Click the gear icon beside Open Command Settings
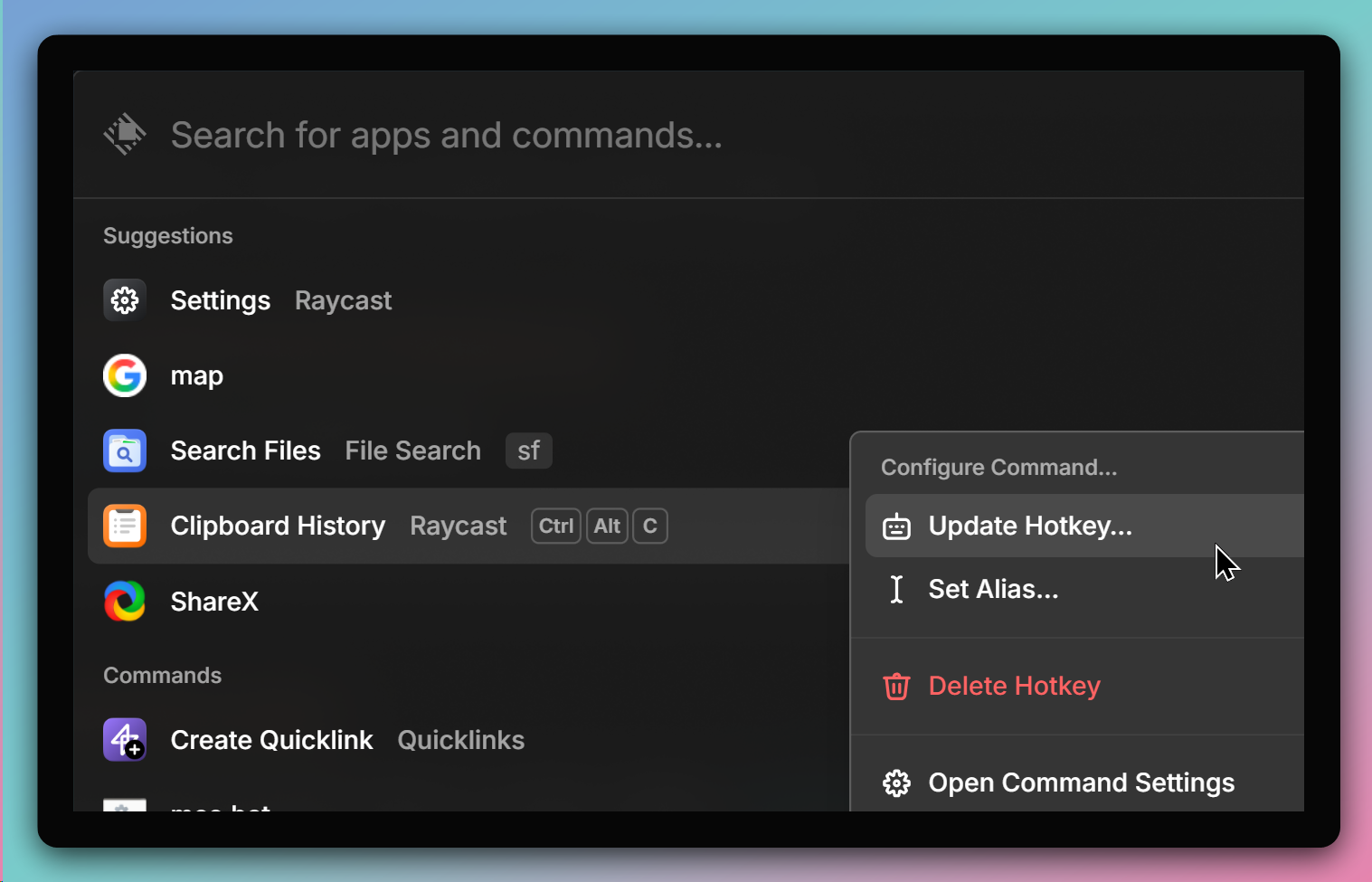1372x882 pixels. coord(896,782)
